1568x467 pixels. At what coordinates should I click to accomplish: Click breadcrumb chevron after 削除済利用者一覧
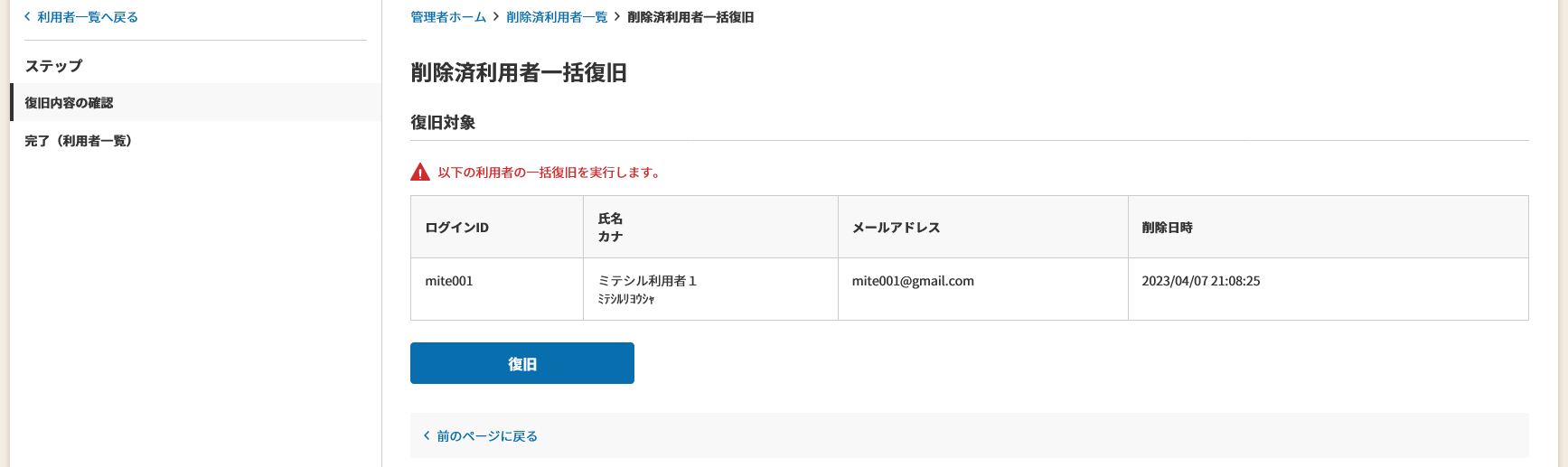(x=617, y=16)
